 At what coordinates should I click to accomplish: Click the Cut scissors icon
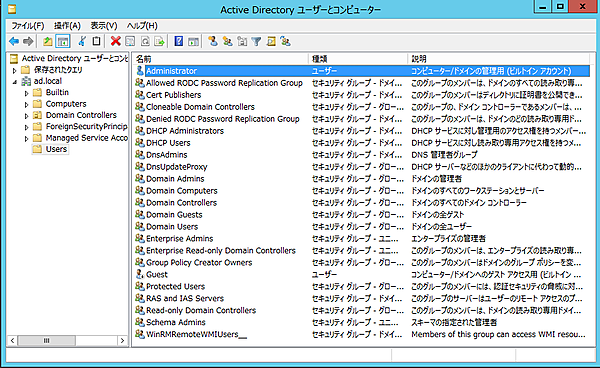tap(82, 41)
